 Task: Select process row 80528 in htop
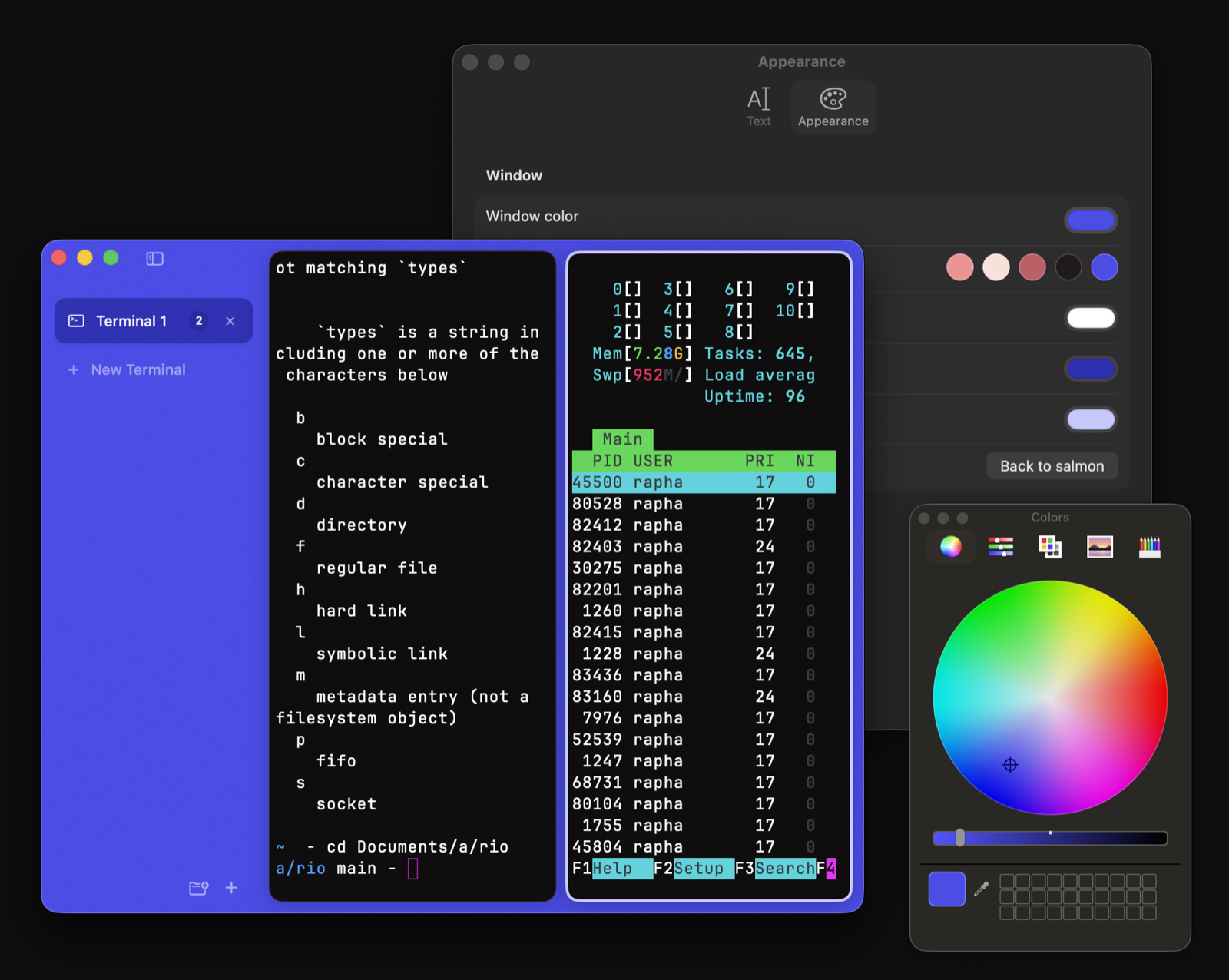coord(704,504)
